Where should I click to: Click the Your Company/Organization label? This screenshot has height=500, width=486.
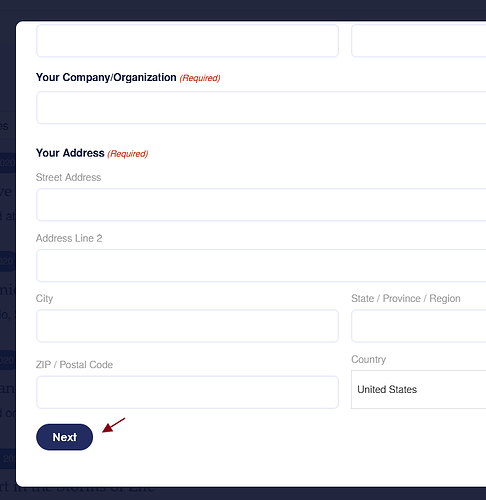[x=106, y=77]
